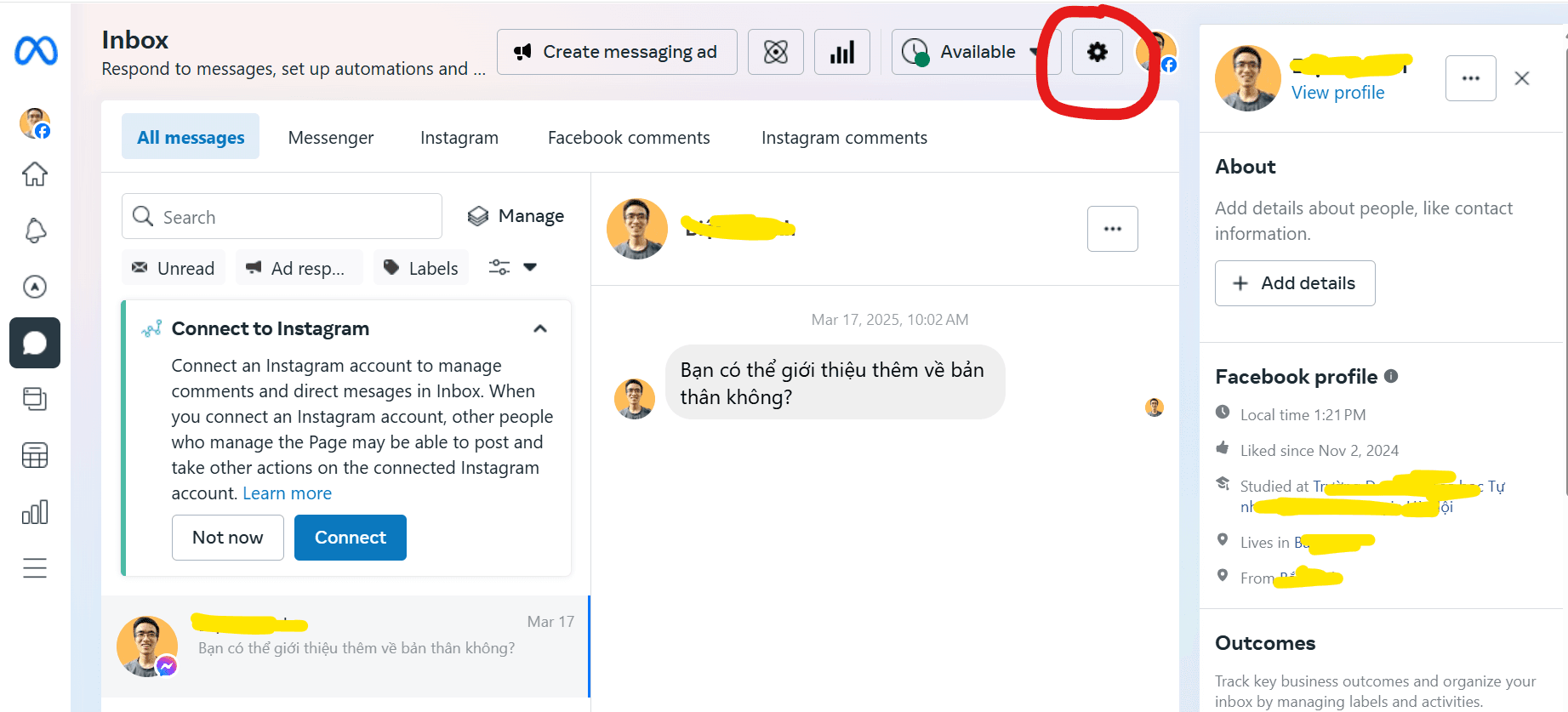Click the Manage button
The width and height of the screenshot is (1568, 712).
pyautogui.click(x=516, y=216)
